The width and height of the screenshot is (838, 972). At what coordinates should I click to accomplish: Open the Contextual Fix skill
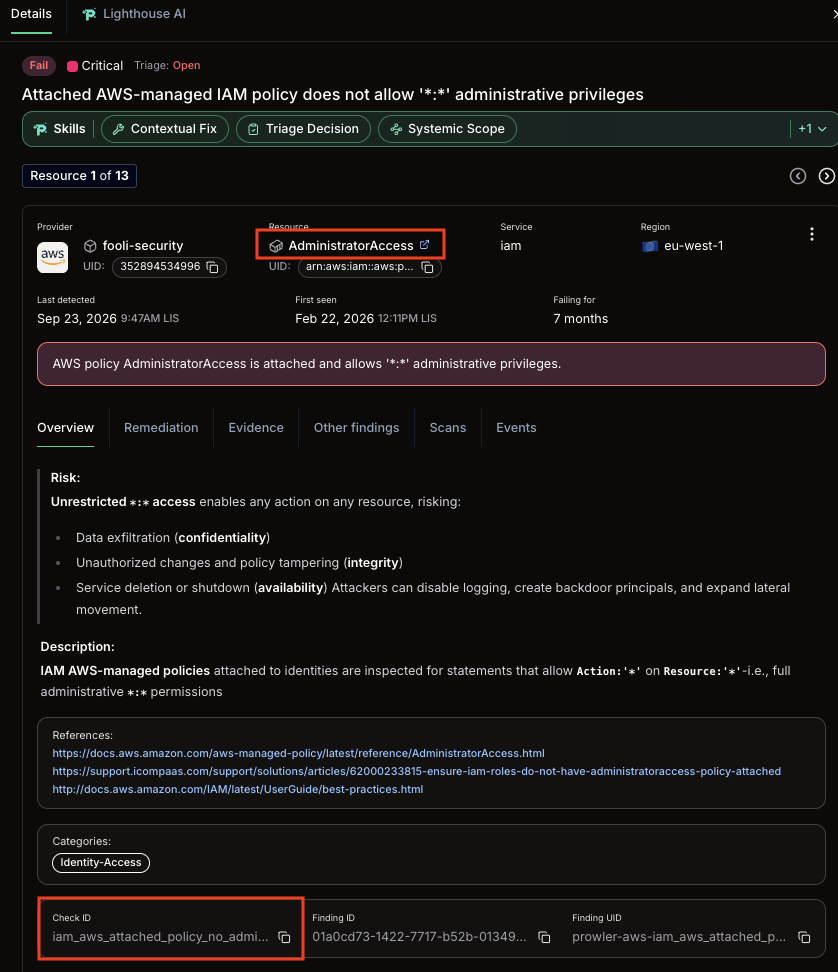point(165,129)
